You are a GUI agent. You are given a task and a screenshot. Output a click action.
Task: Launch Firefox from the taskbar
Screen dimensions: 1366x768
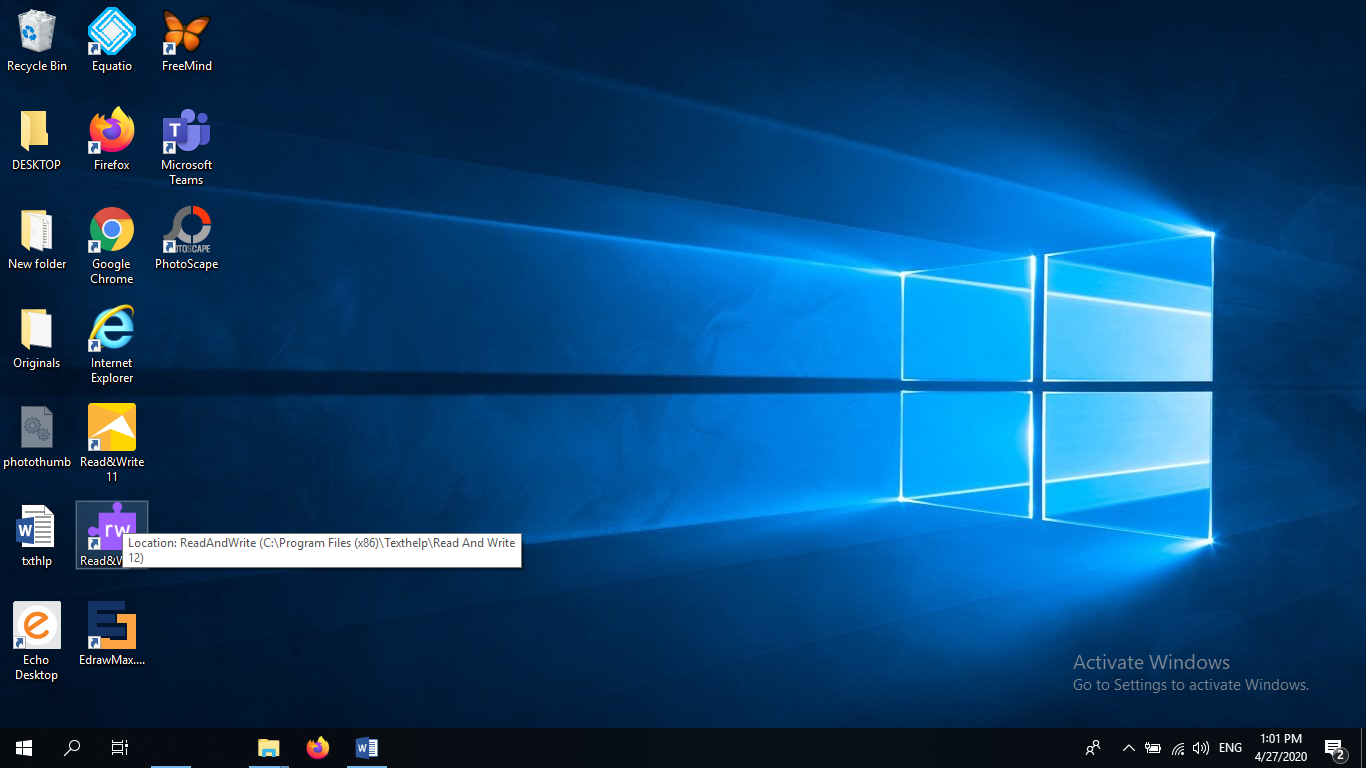click(x=318, y=748)
